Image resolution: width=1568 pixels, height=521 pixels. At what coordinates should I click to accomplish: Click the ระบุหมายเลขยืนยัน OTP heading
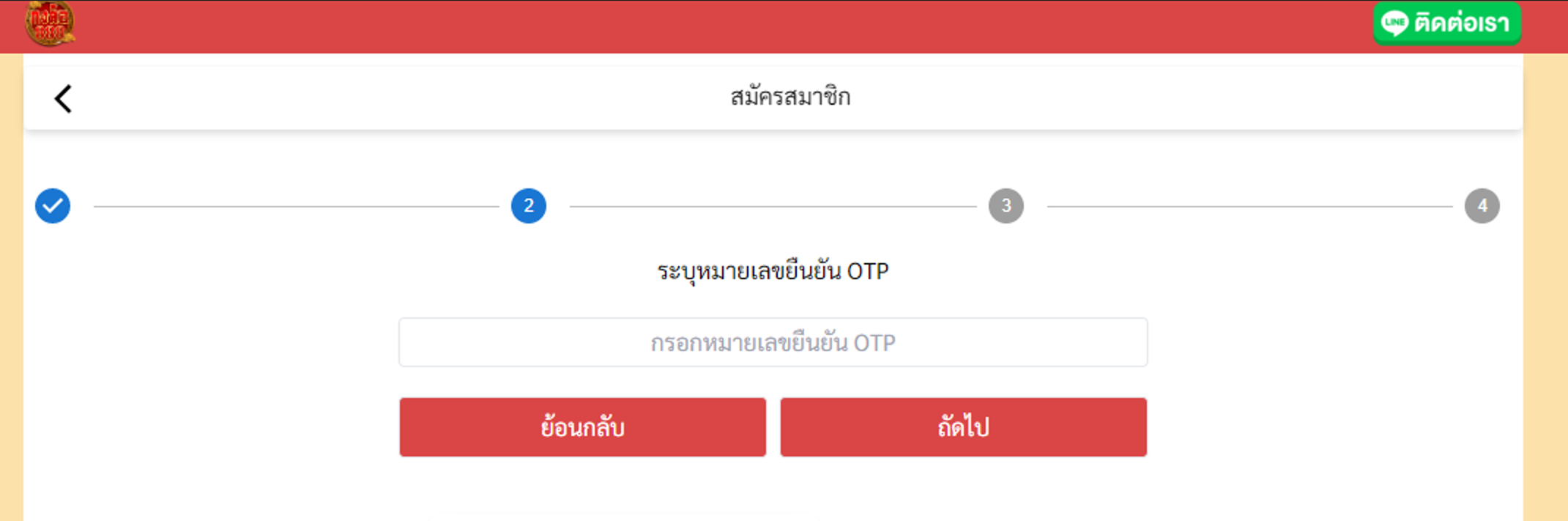point(773,272)
